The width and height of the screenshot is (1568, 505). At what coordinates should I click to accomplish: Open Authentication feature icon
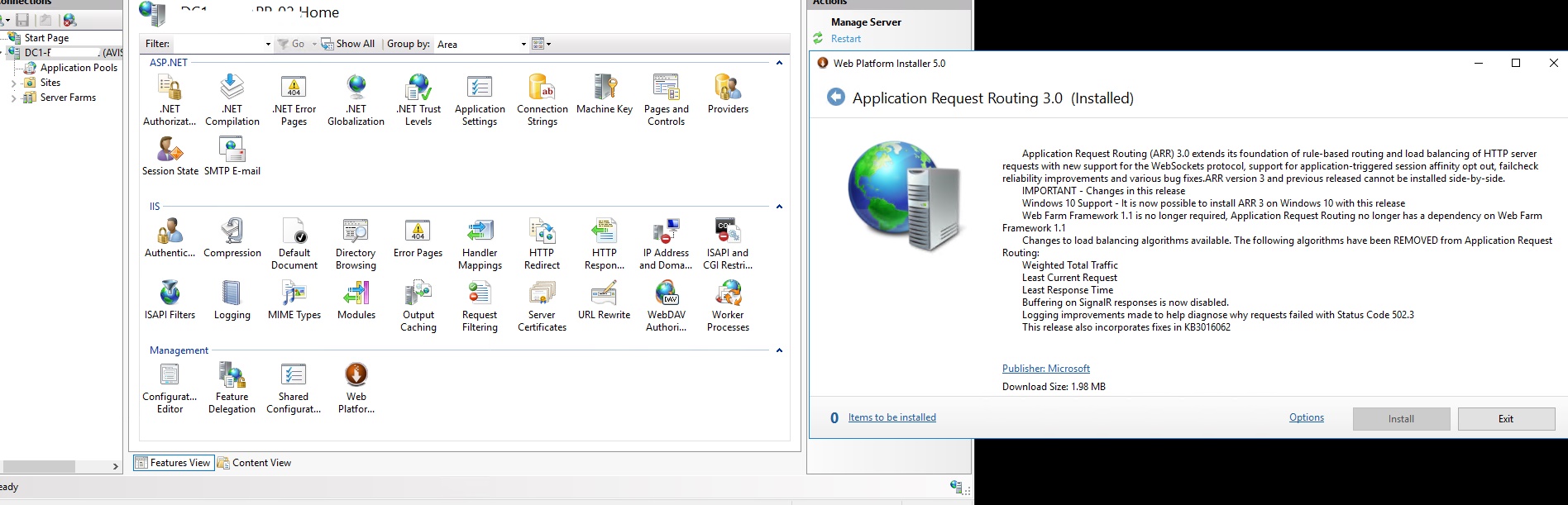pos(170,237)
